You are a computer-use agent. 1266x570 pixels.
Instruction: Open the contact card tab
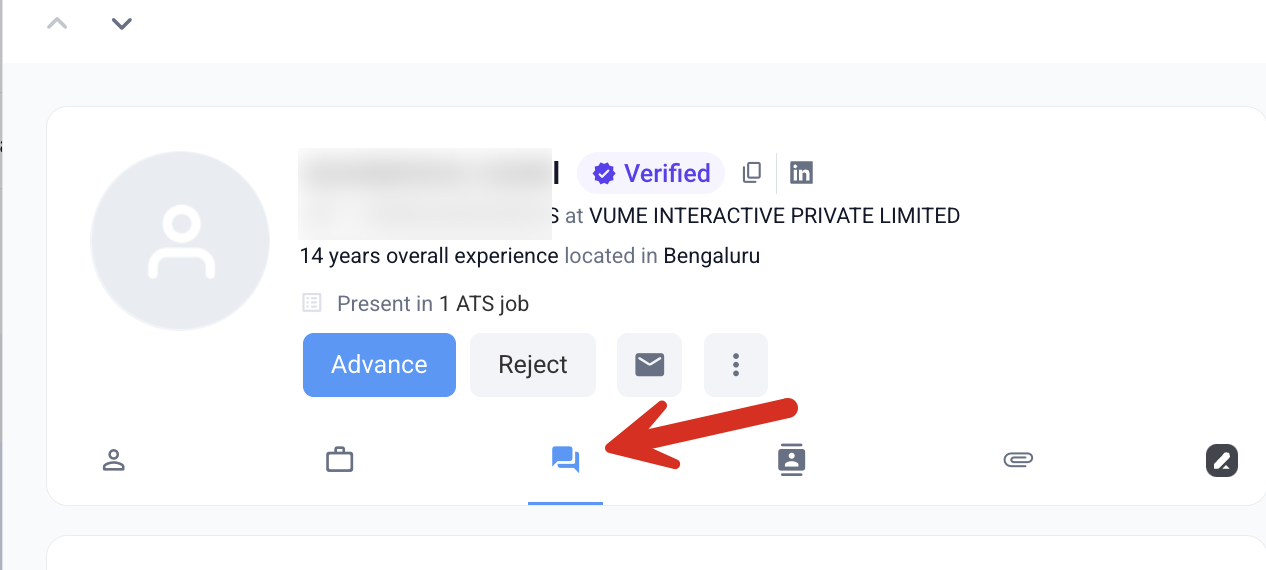[792, 460]
